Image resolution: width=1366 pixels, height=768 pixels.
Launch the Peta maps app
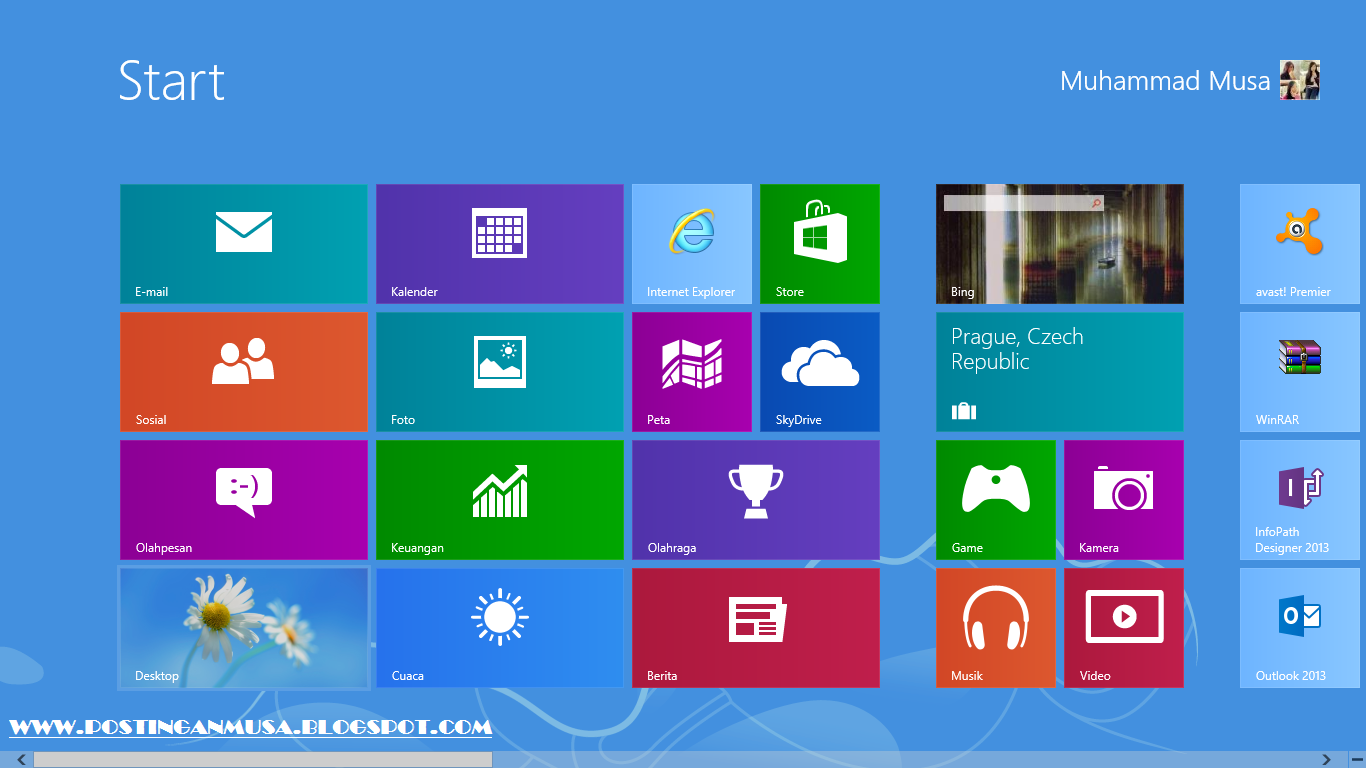pos(691,371)
